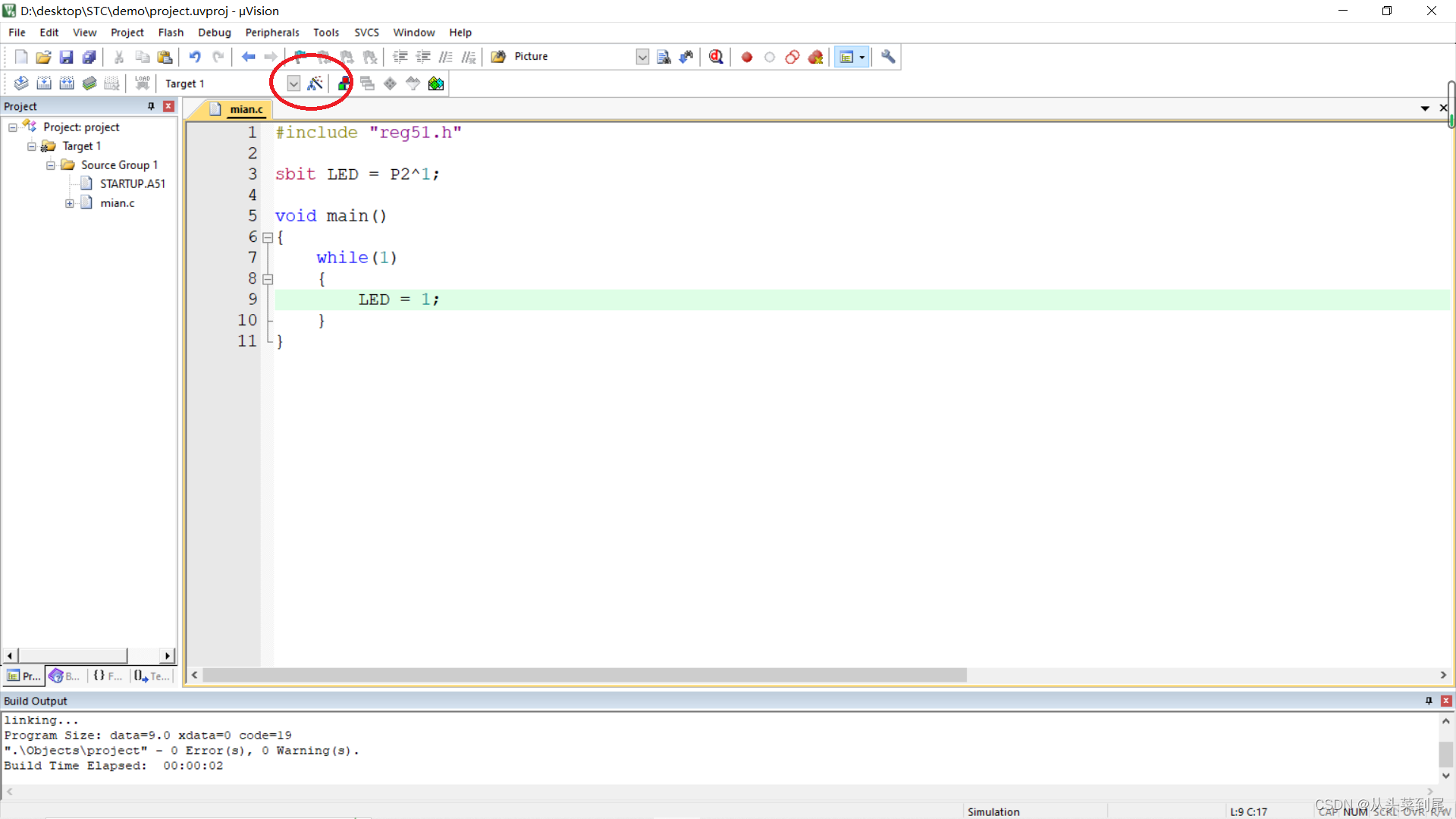Drag the Build Output panel scrollbar

click(x=1446, y=750)
